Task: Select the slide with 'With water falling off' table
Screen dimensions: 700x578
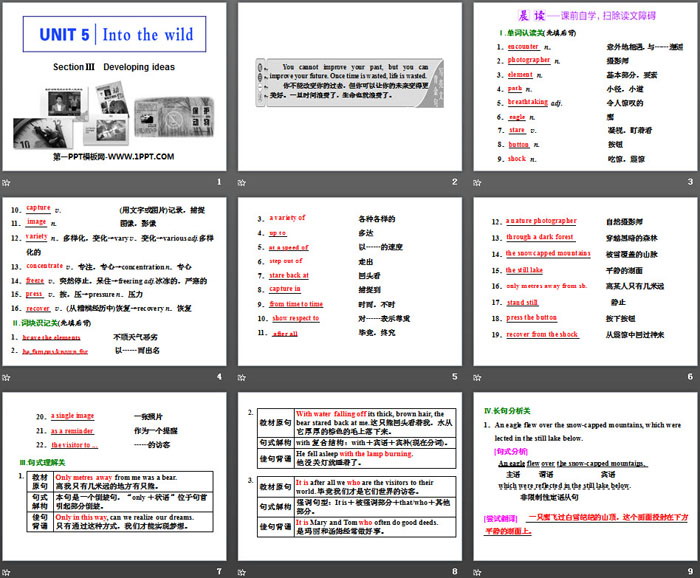Action: 350,478
